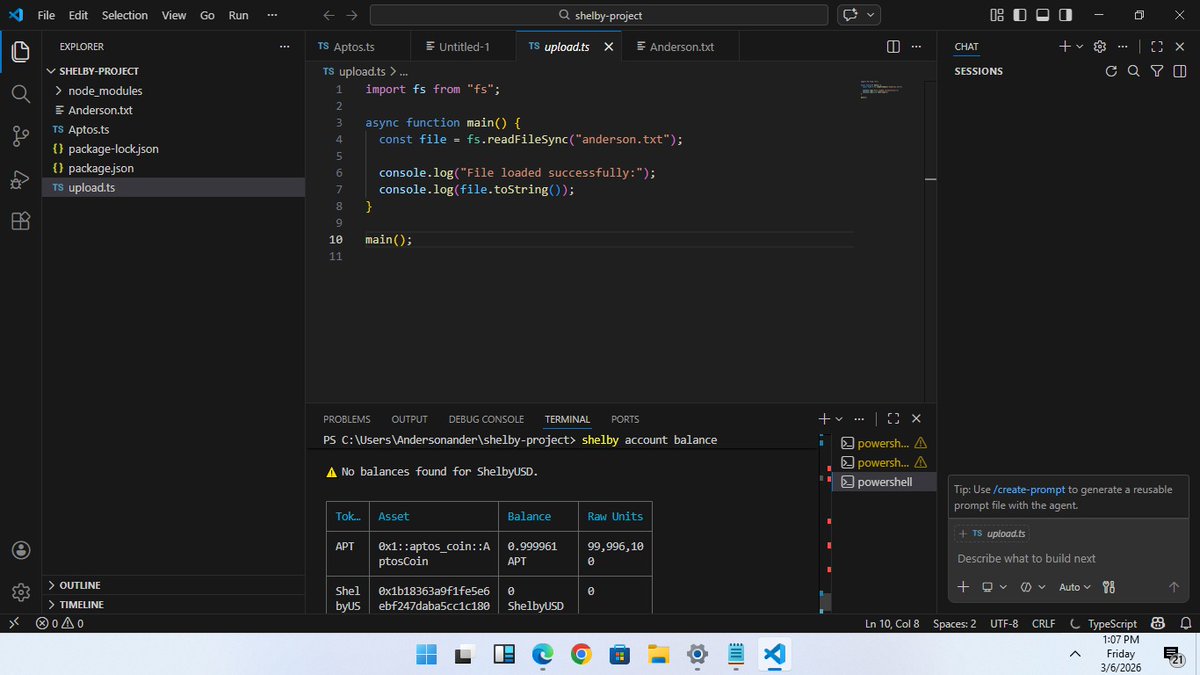Open the Extensions view
This screenshot has height=675, width=1200.
(x=20, y=222)
